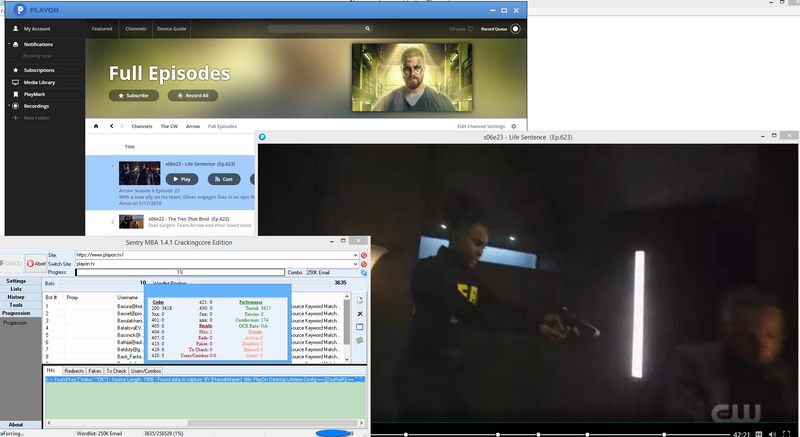Open the Lists section in Sentry MBA
Image resolution: width=800 pixels, height=437 pixels.
pyautogui.click(x=16, y=289)
